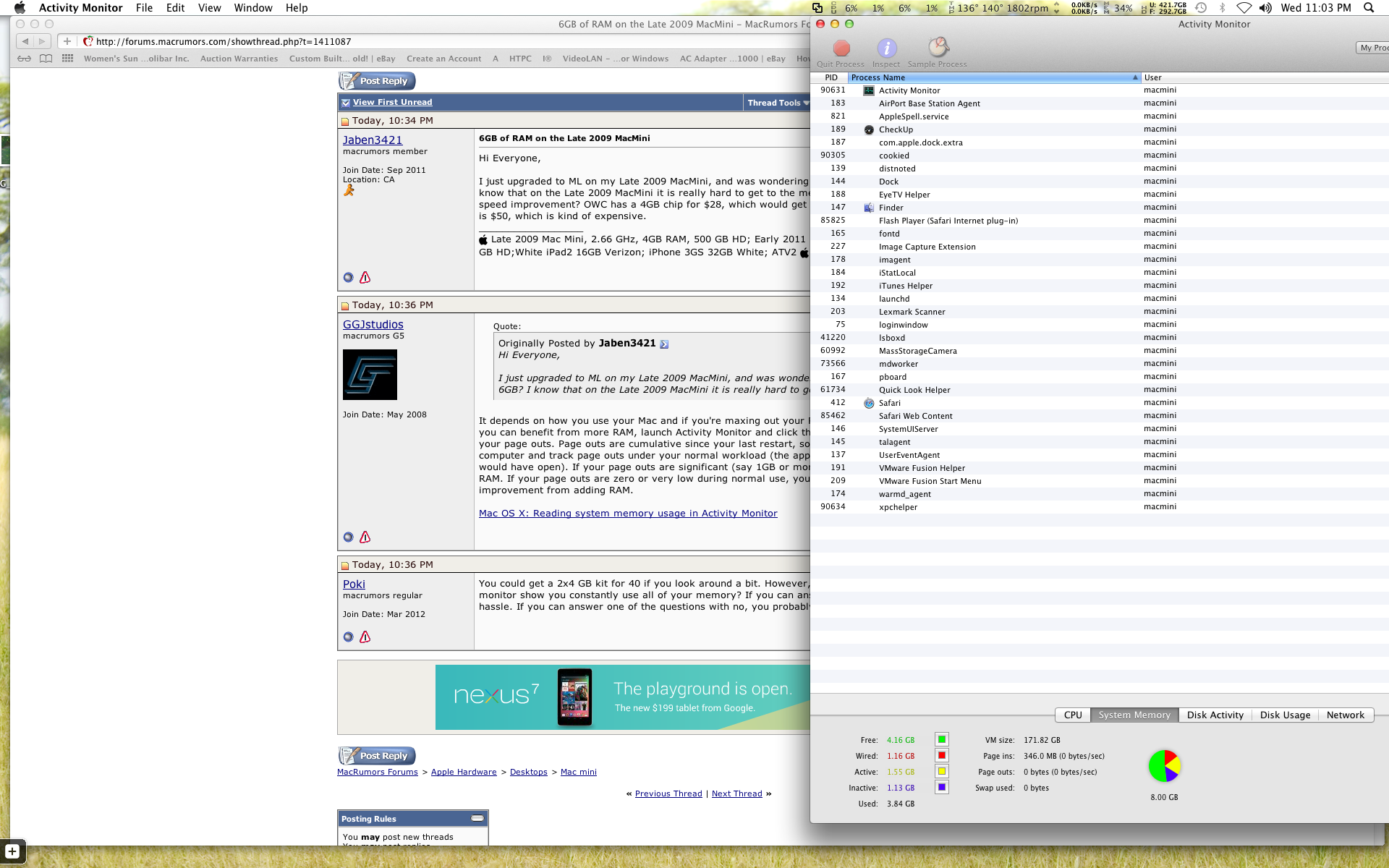Click the Post Reply button above the thread
The image size is (1389, 868).
click(x=377, y=81)
